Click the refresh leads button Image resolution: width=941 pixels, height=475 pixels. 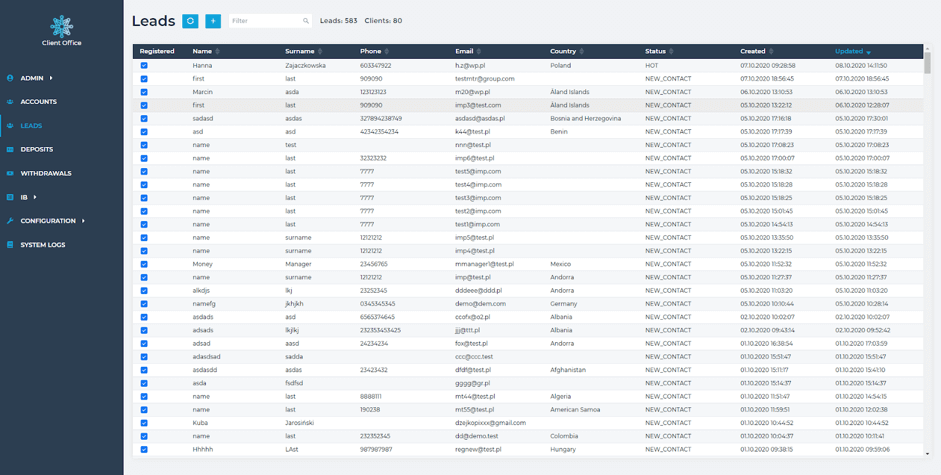190,21
